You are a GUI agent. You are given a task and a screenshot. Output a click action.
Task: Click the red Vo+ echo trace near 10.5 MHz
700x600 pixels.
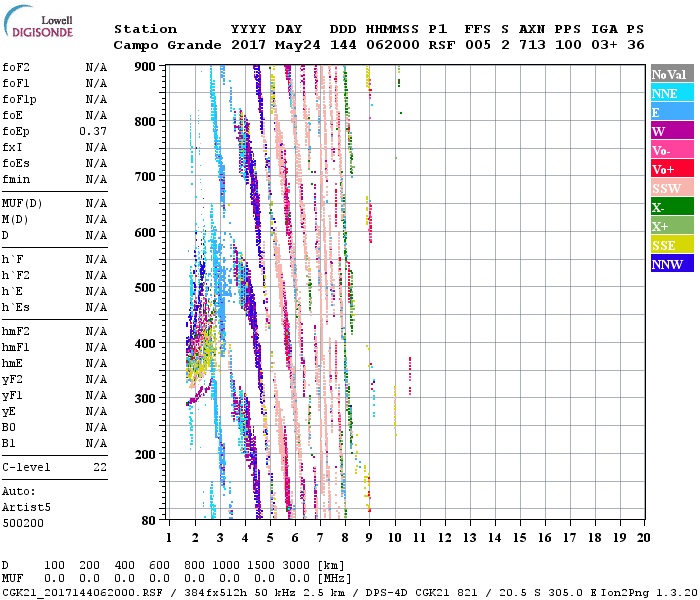pos(410,376)
